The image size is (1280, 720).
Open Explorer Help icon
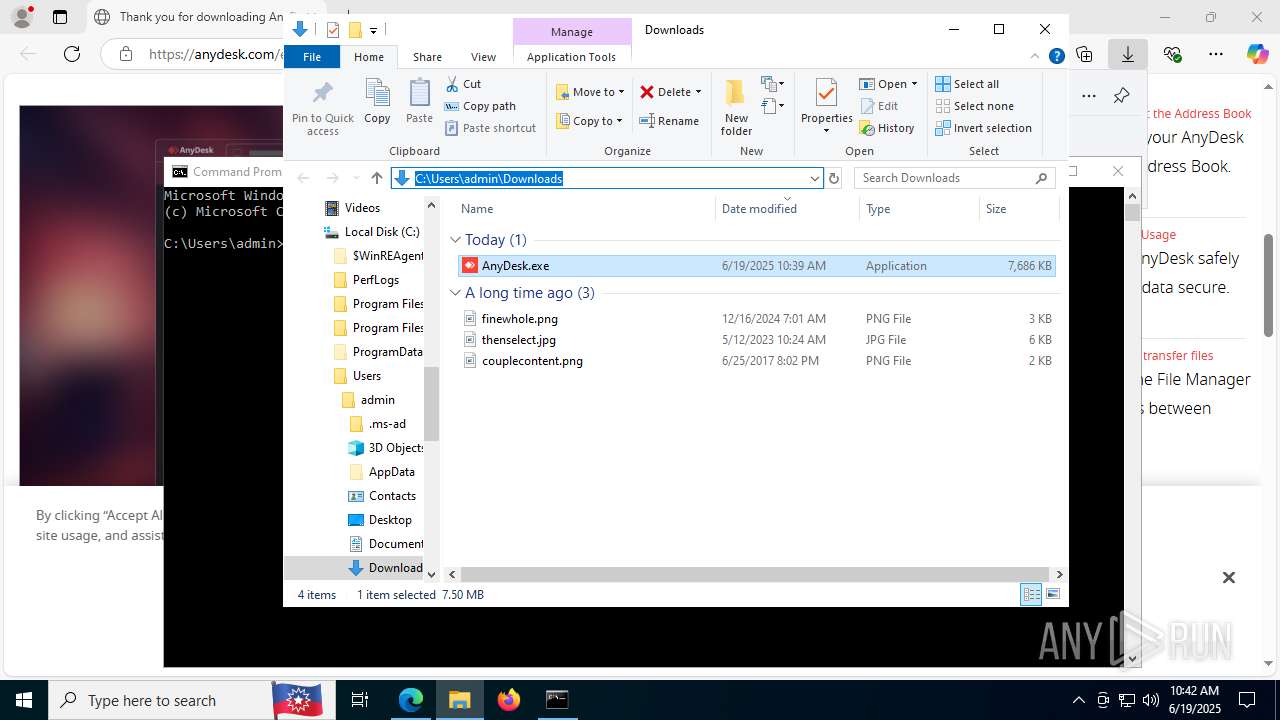pyautogui.click(x=1056, y=57)
